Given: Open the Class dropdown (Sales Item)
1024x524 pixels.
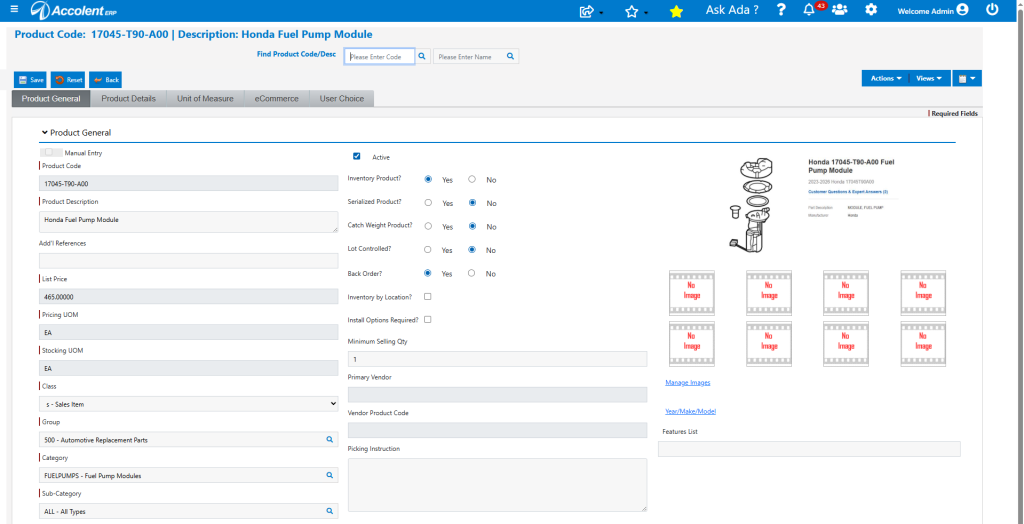Looking at the screenshot, I should pos(189,404).
